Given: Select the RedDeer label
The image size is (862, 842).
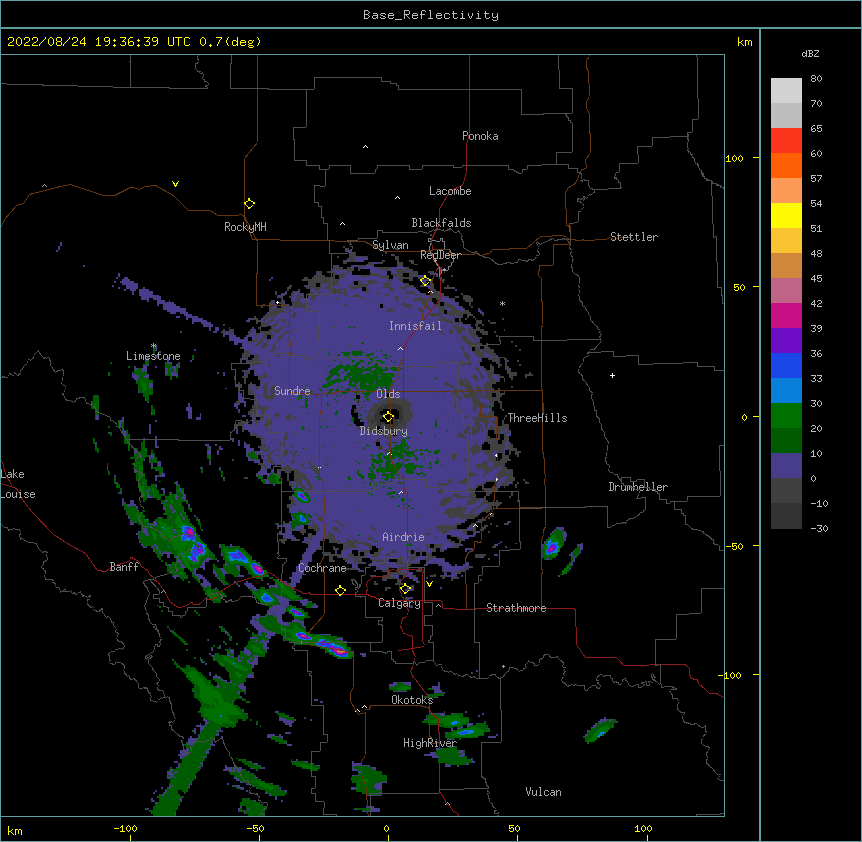Looking at the screenshot, I should tap(440, 255).
